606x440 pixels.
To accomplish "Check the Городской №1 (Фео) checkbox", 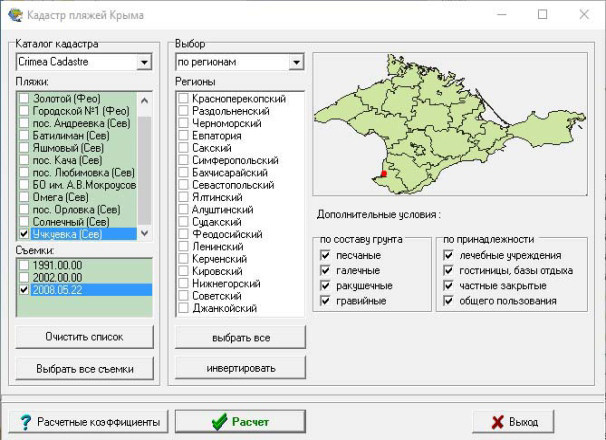I will click(24, 111).
